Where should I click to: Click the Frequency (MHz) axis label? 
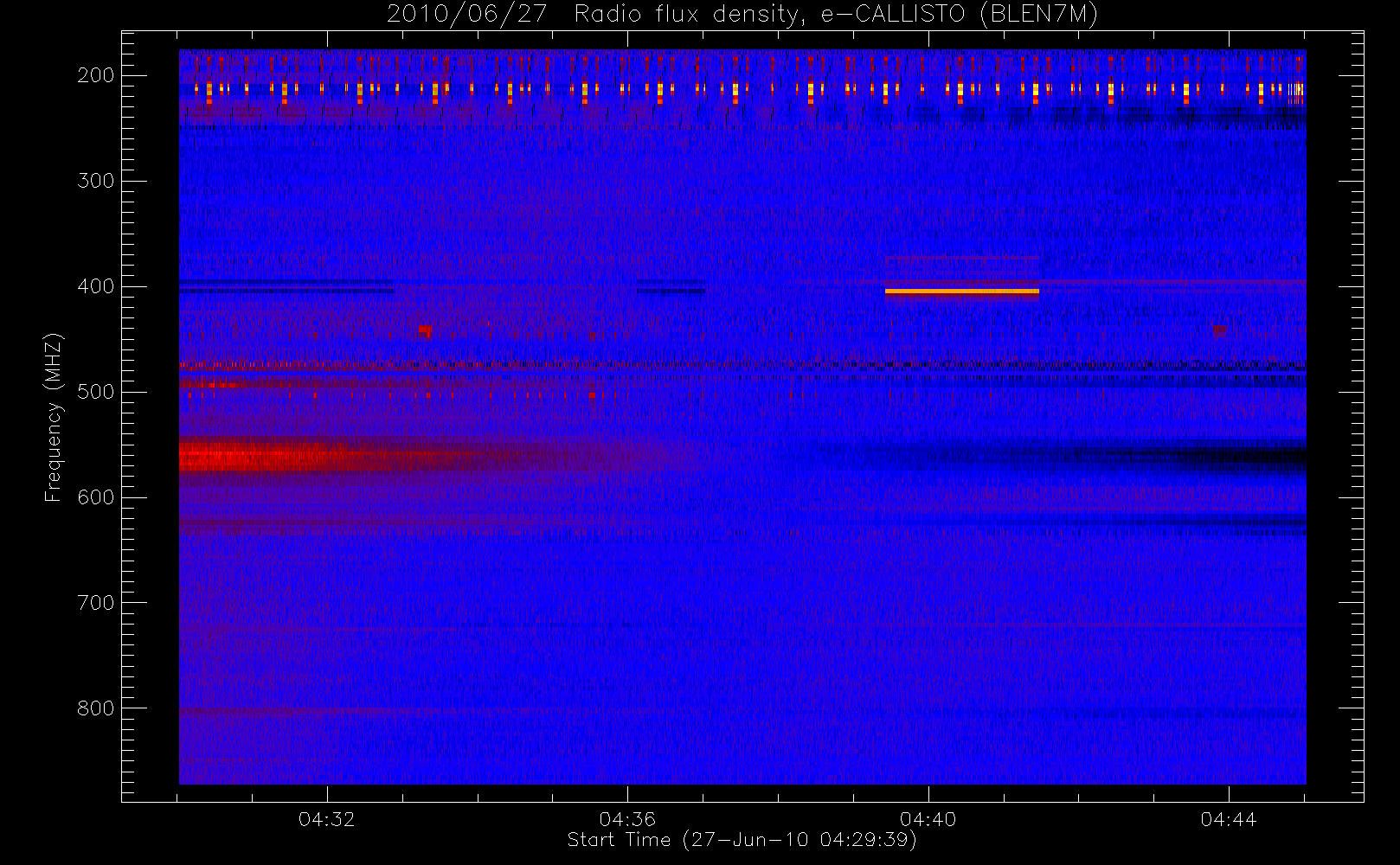[54, 417]
